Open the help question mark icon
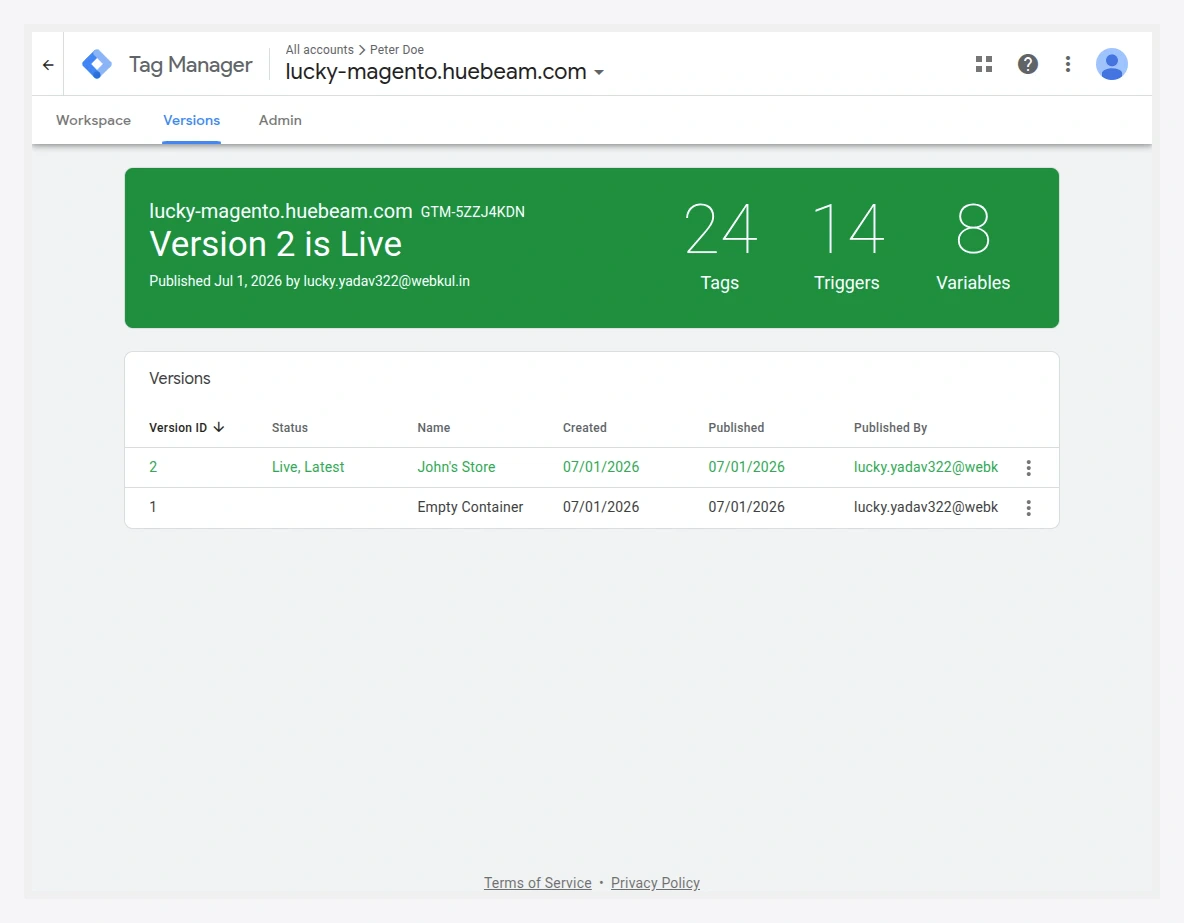Image resolution: width=1184 pixels, height=923 pixels. (1028, 64)
